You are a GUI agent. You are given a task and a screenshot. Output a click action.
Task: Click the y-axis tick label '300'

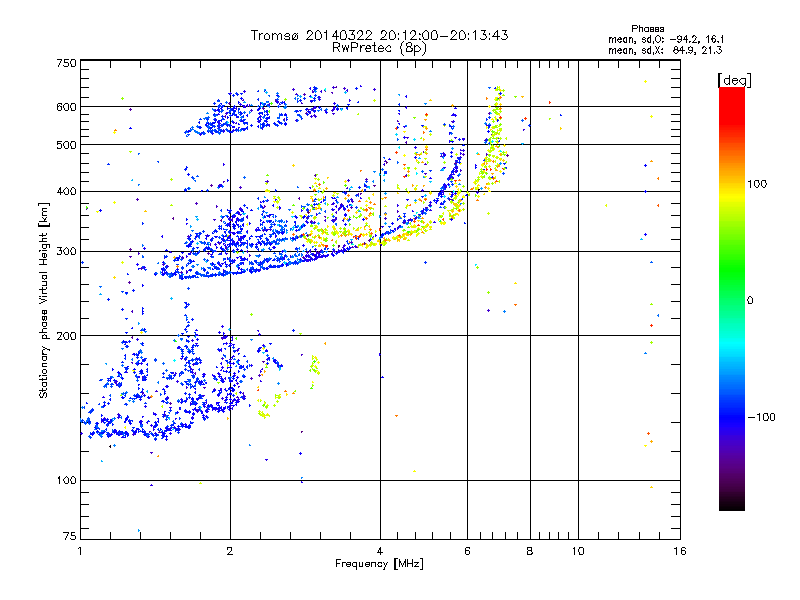(67, 252)
